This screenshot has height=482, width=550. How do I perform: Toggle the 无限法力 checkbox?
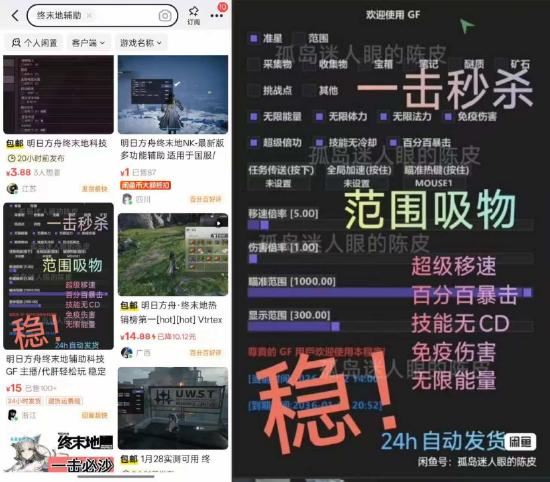[383, 116]
